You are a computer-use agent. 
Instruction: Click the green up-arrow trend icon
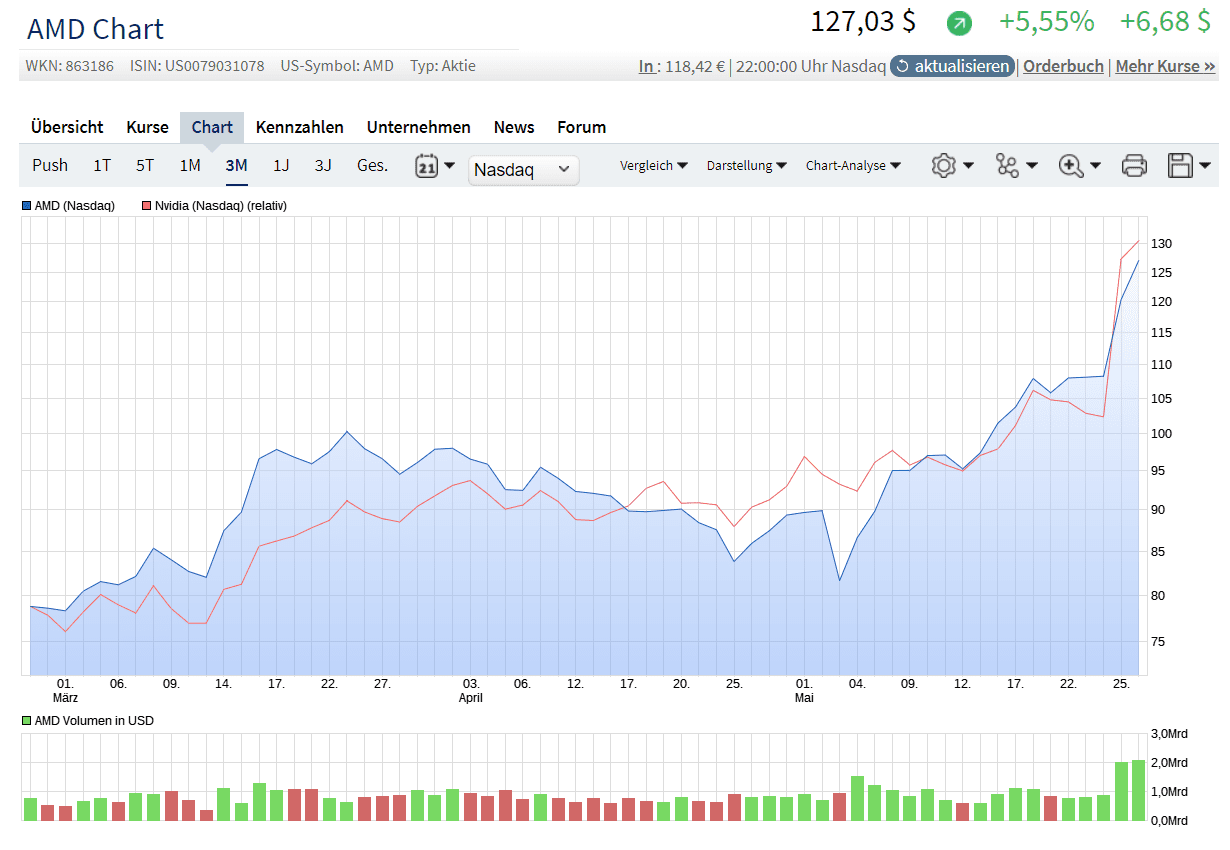point(959,22)
